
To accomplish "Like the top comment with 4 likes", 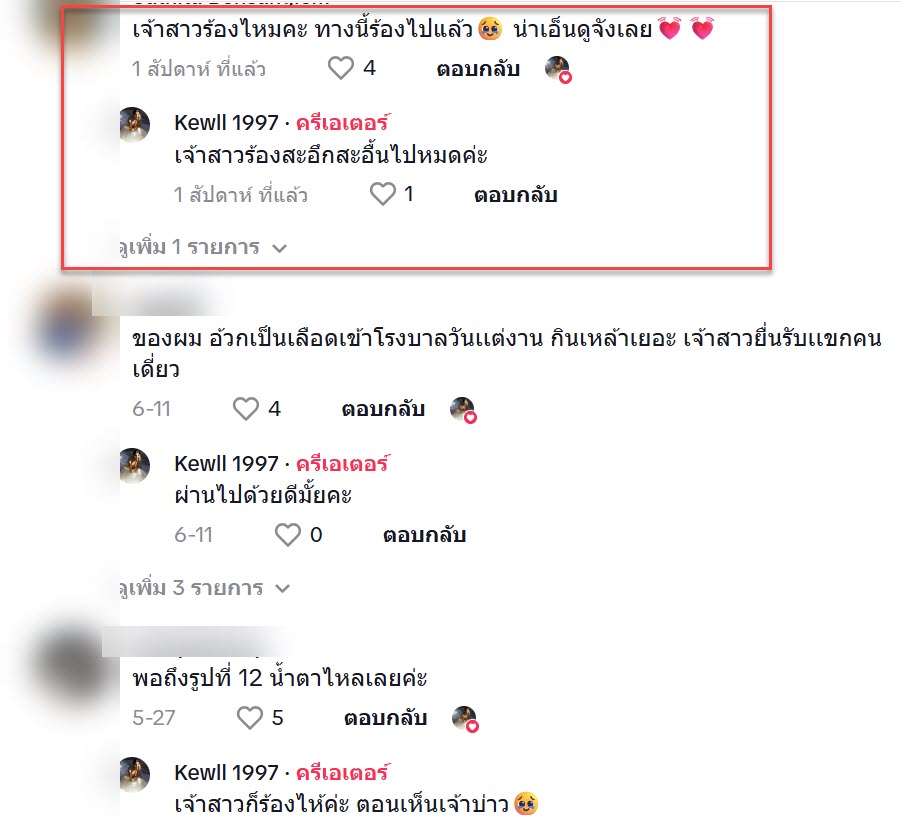I will [x=341, y=68].
